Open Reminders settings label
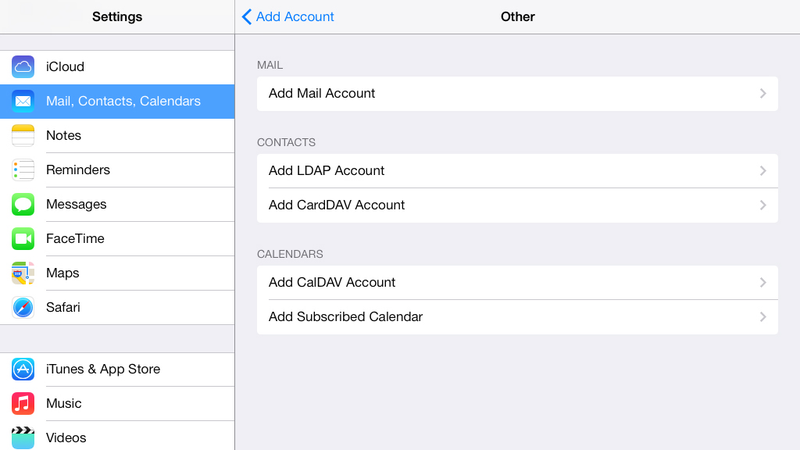 [x=78, y=170]
